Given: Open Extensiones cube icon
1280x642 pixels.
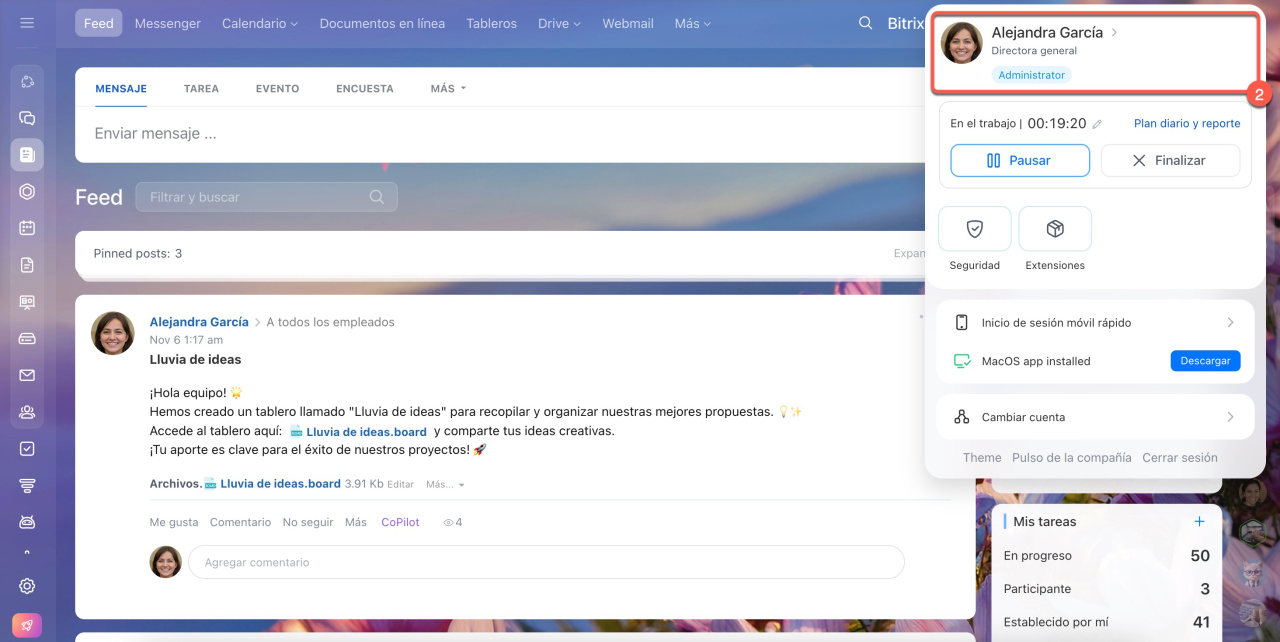Looking at the screenshot, I should pyautogui.click(x=1054, y=229).
